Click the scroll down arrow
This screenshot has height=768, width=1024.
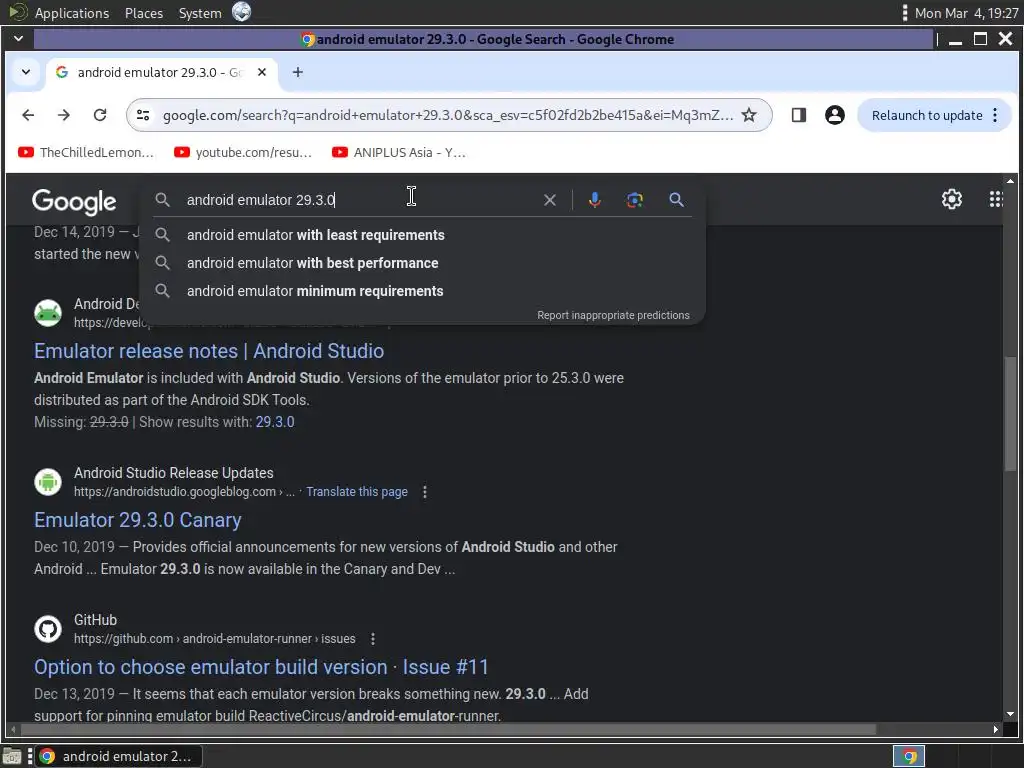(1010, 714)
